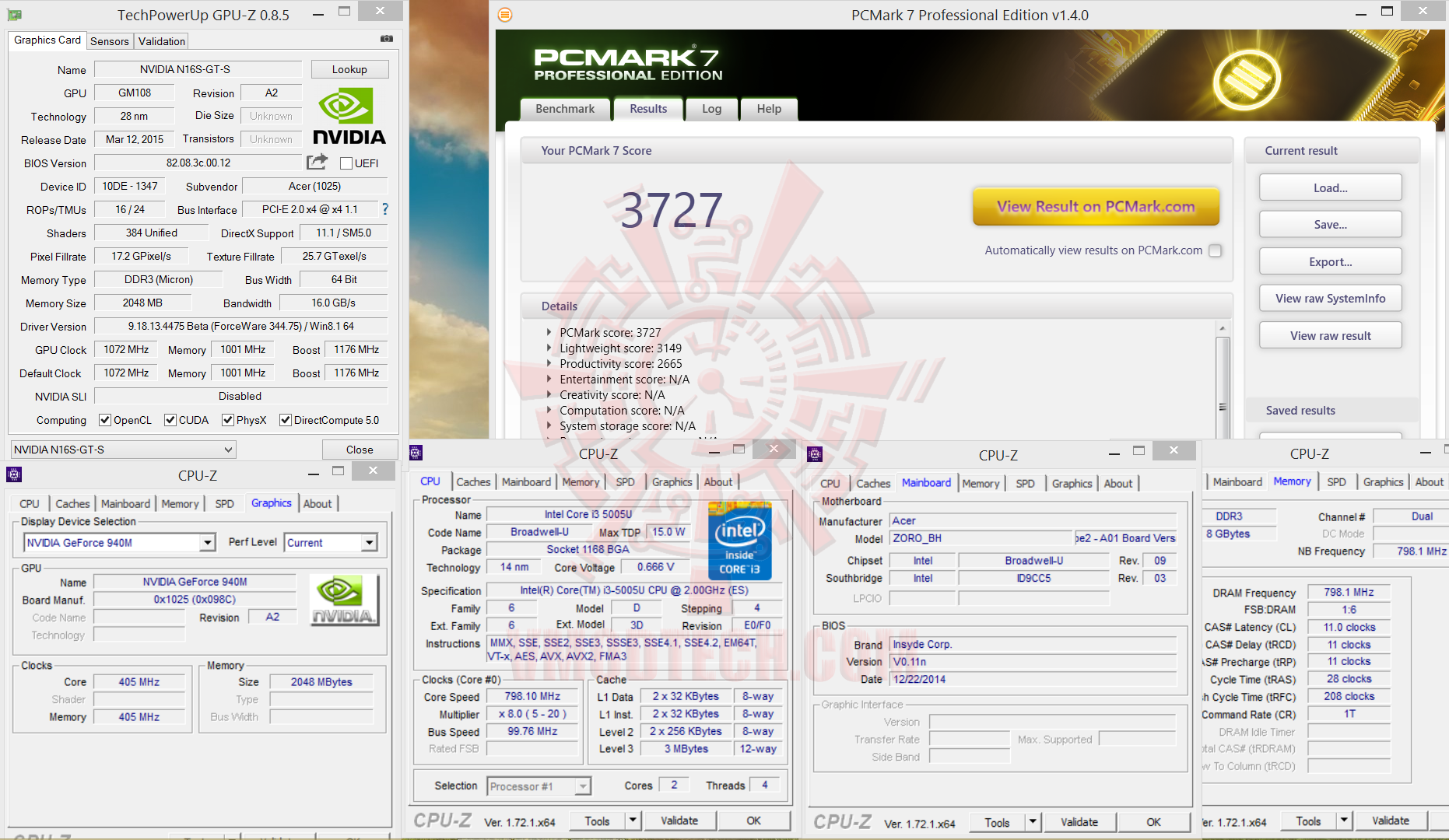Open the GPU-Z graphics card selector dropdown
1449x840 pixels.
click(124, 450)
